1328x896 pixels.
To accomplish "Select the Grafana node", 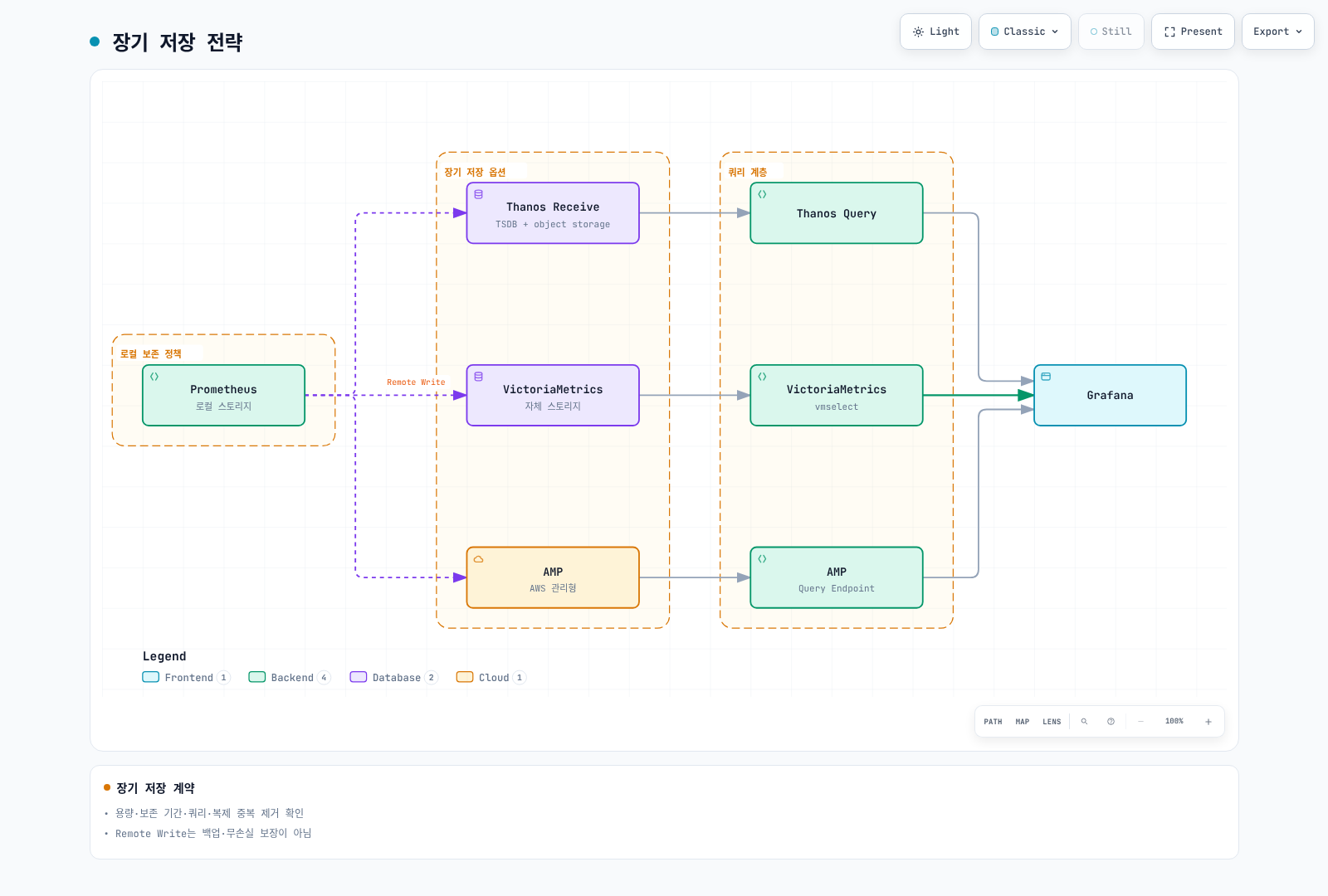I will (1110, 396).
